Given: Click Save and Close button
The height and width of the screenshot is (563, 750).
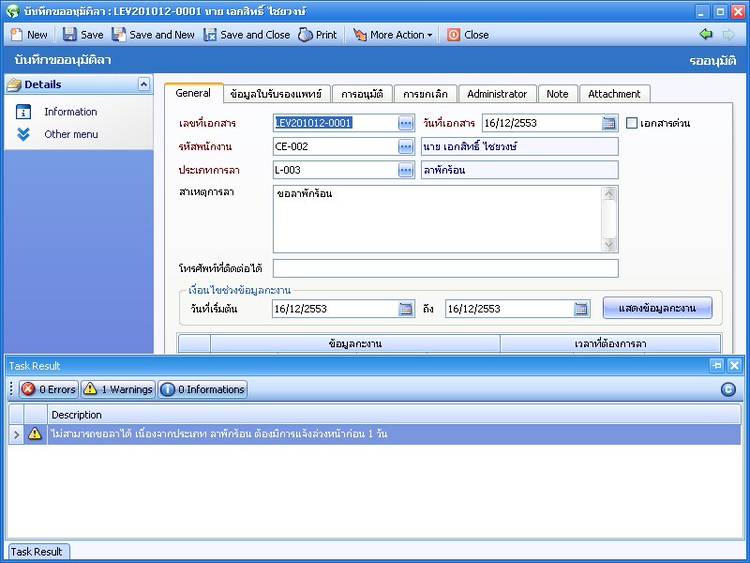Looking at the screenshot, I should click(246, 34).
